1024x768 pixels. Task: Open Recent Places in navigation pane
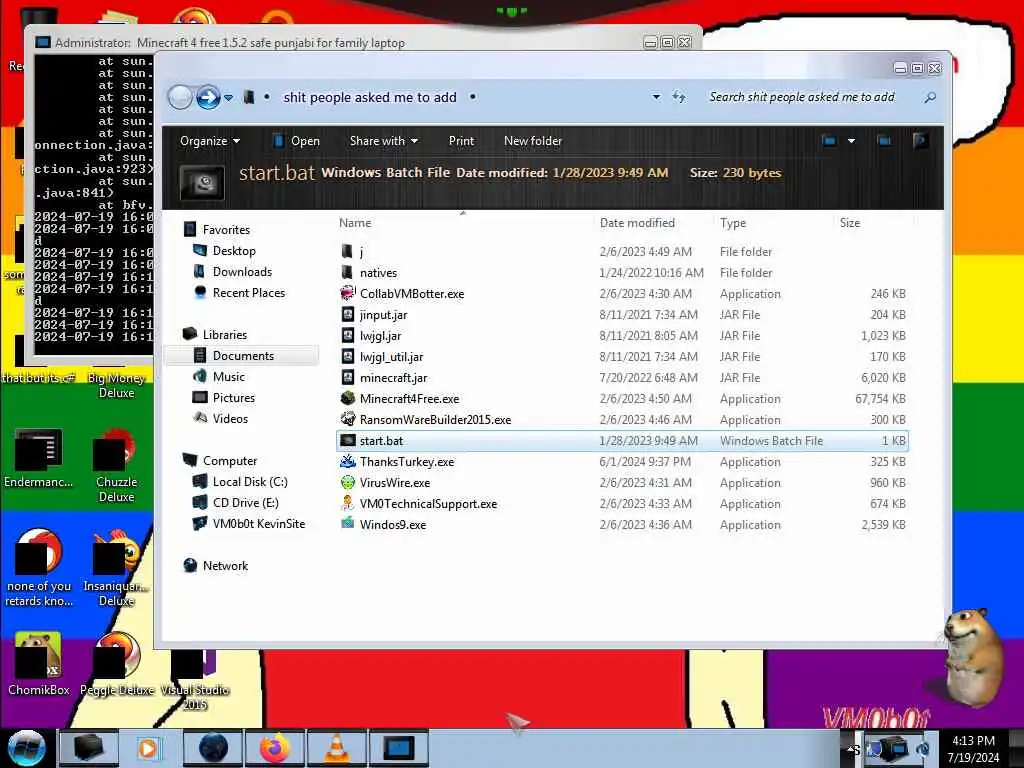239,293
